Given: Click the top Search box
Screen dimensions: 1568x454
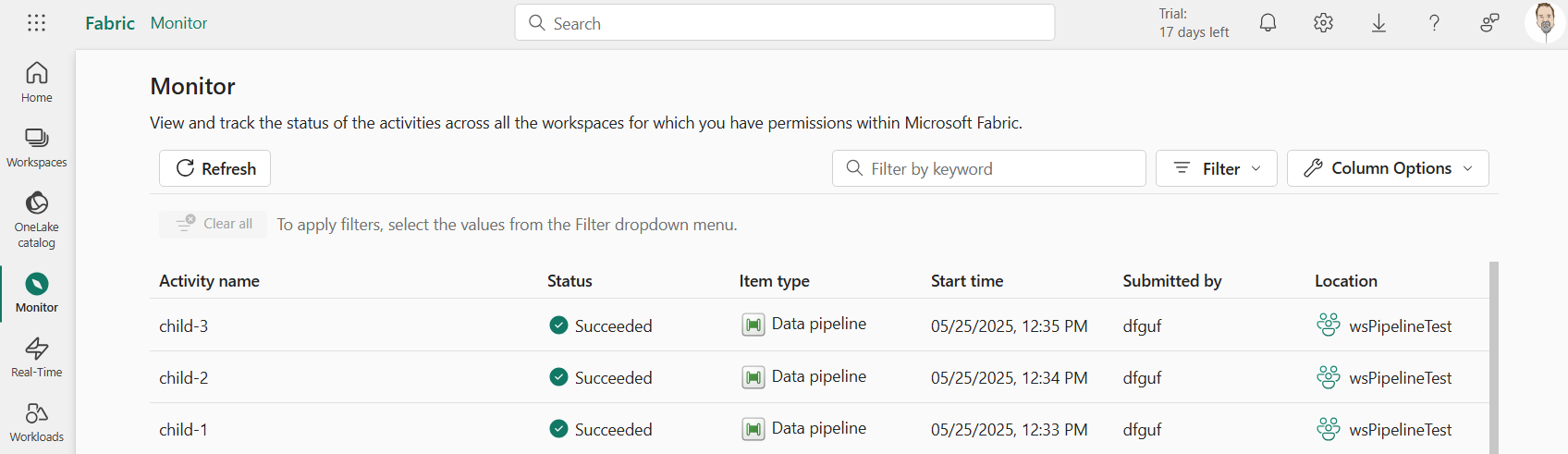Looking at the screenshot, I should [784, 23].
